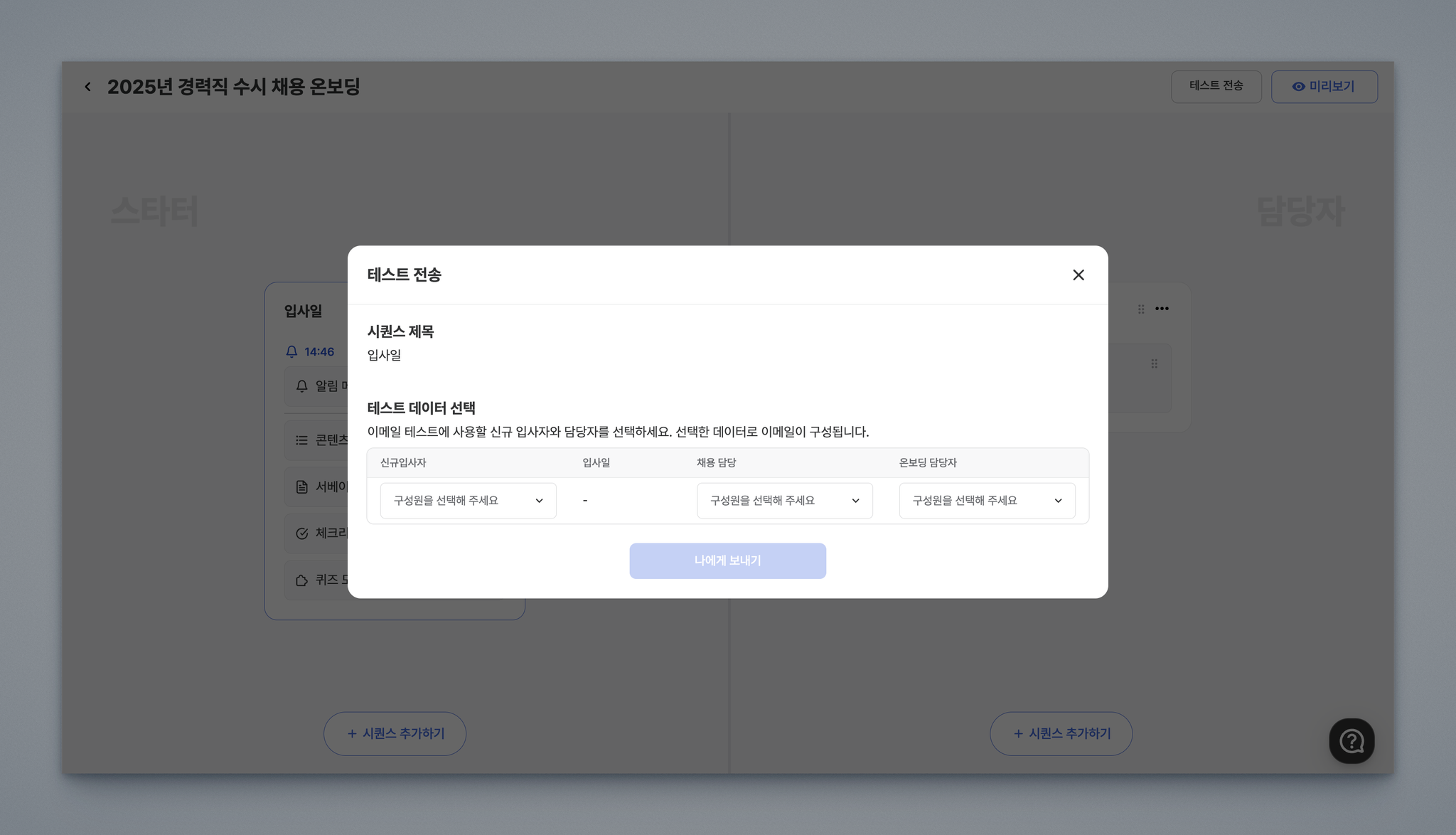The image size is (1456, 835).
Task: Click the eye icon on 미리보기
Action: 1298,87
